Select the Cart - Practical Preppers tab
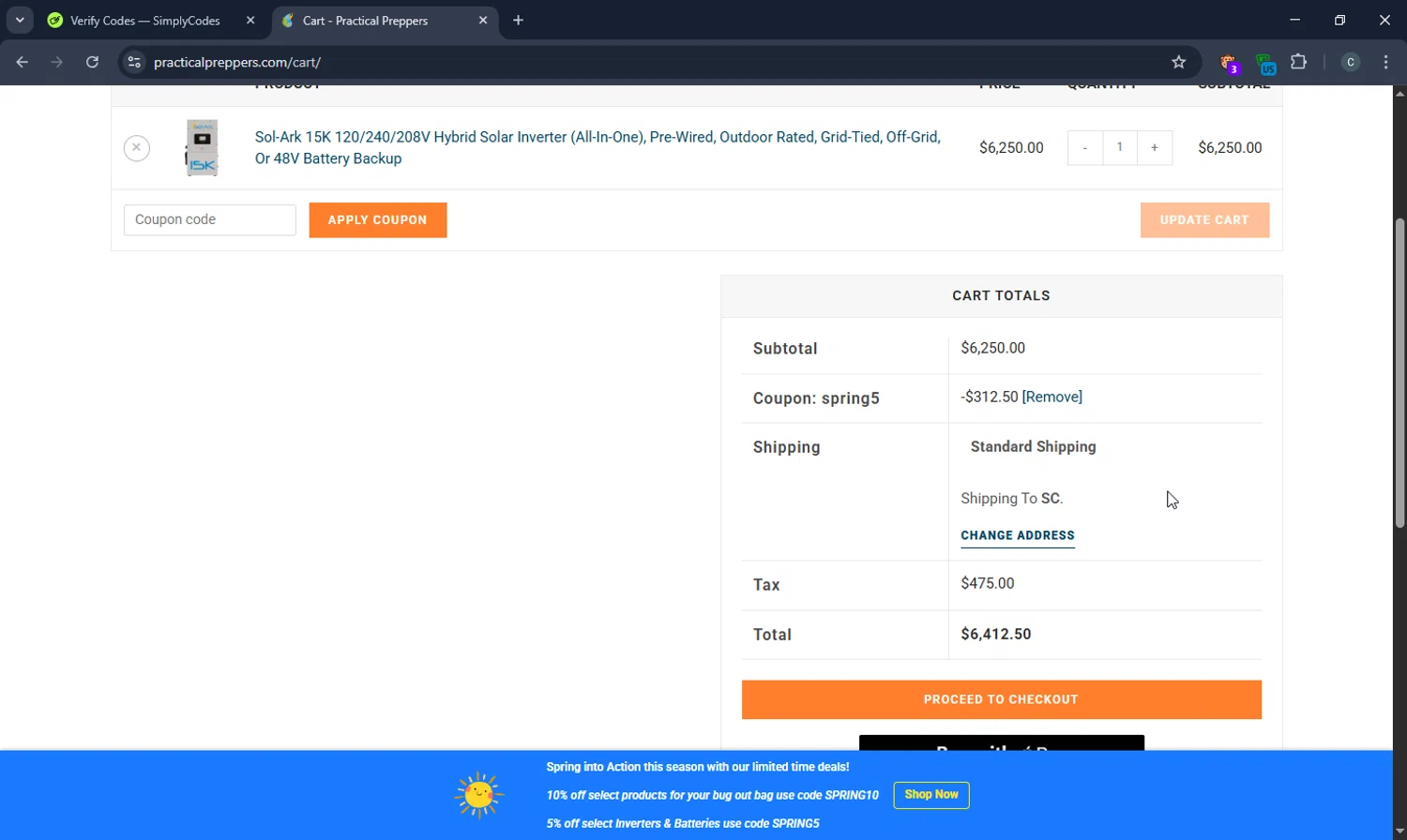Screen dimensions: 1407x840 (366, 21)
